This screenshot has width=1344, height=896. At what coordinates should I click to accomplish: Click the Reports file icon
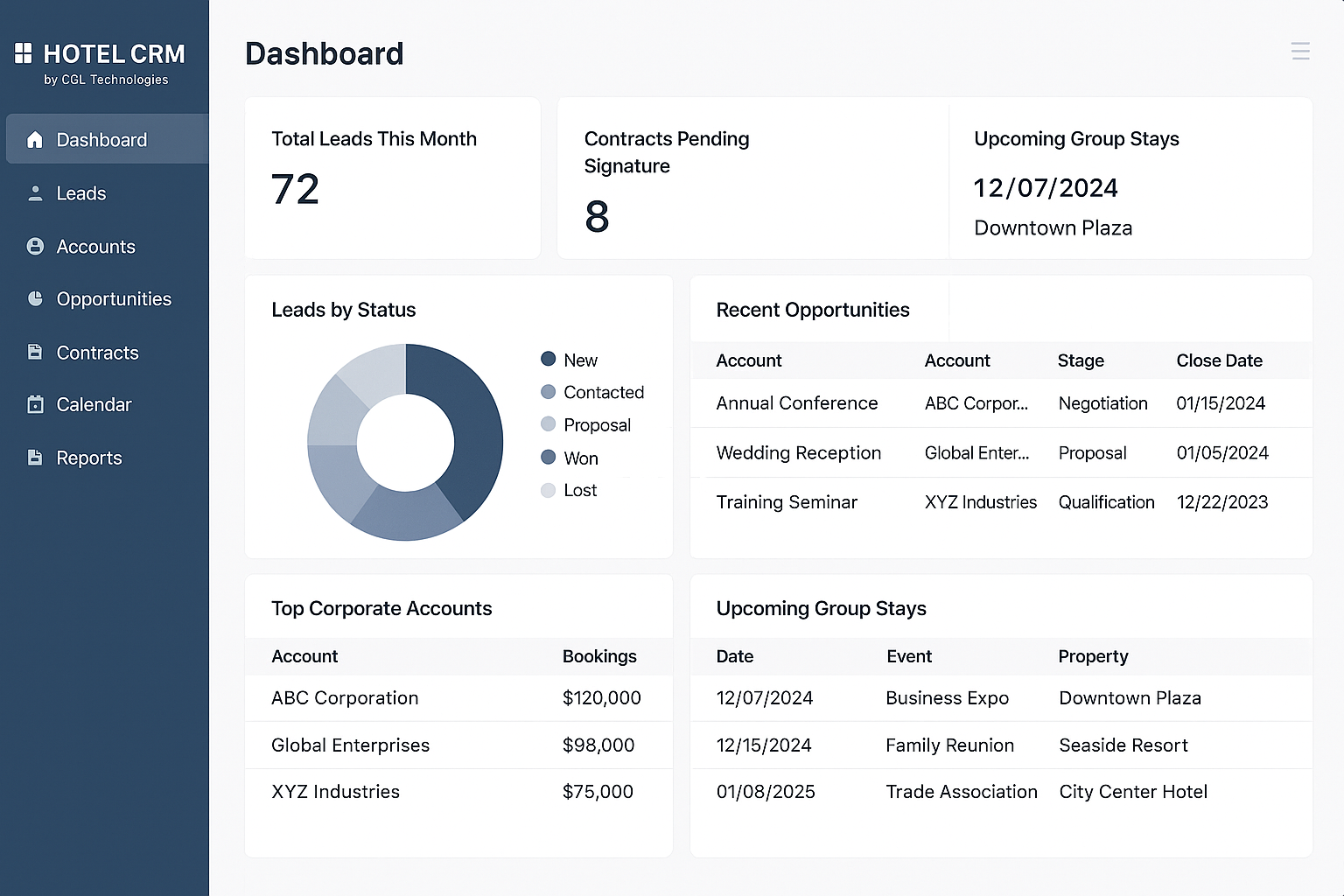(x=35, y=458)
